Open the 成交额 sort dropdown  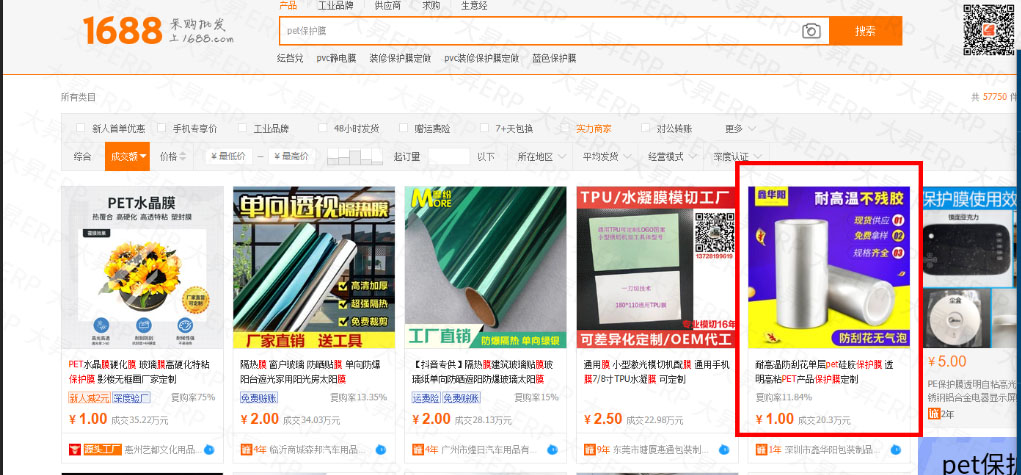127,156
